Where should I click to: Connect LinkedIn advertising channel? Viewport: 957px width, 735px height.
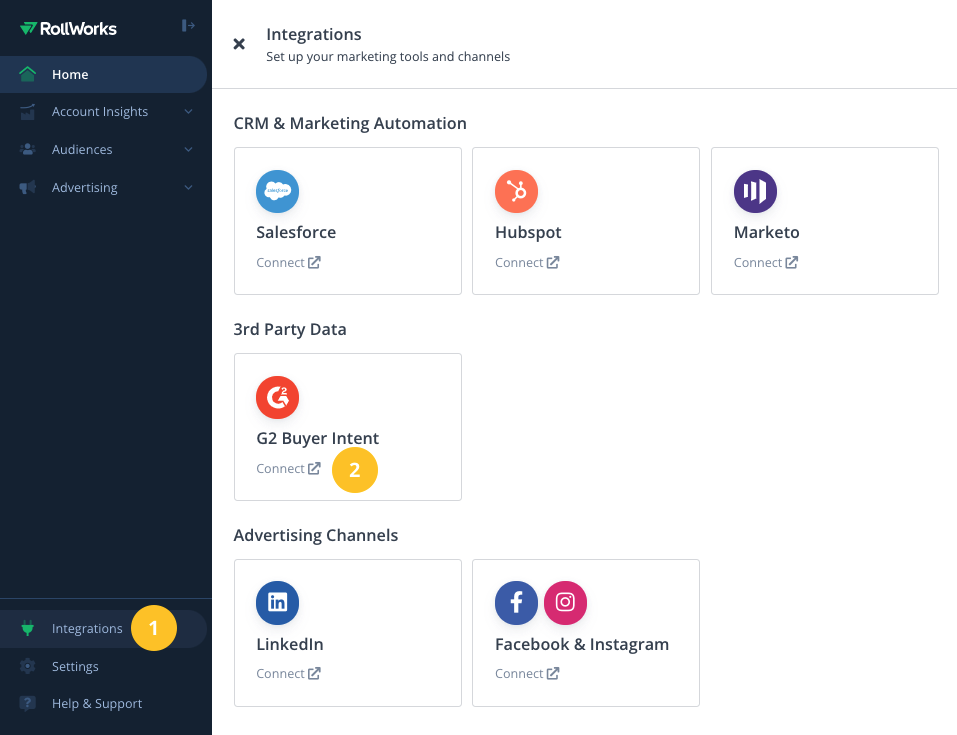coord(288,673)
